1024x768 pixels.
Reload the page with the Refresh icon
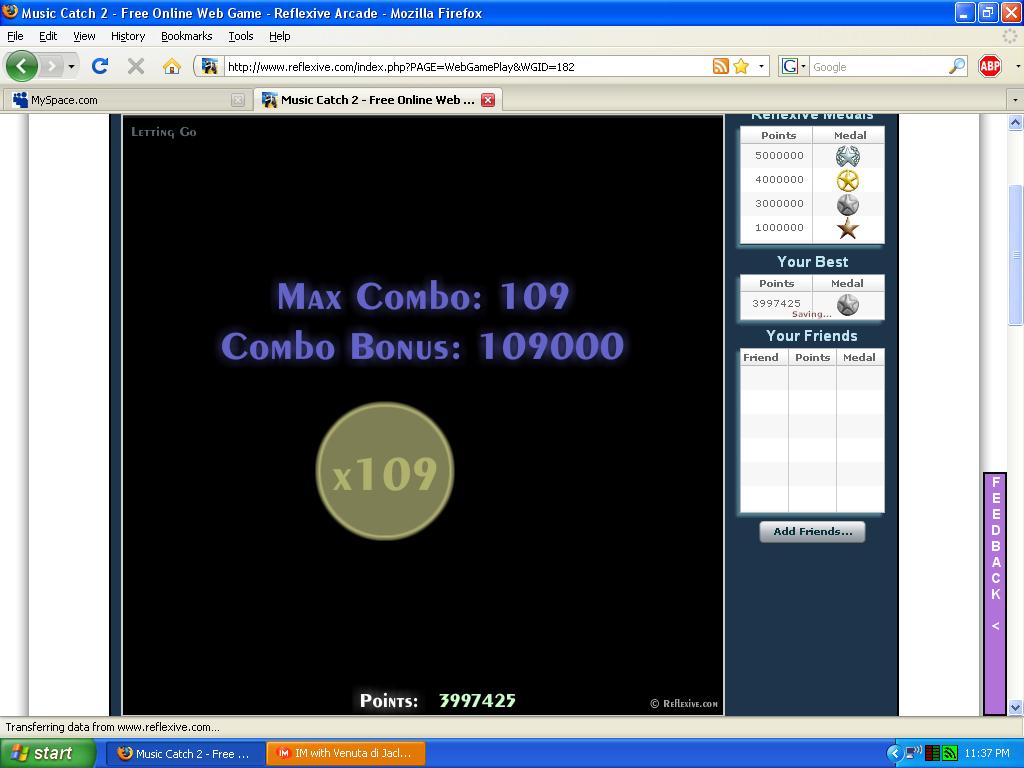click(x=100, y=66)
